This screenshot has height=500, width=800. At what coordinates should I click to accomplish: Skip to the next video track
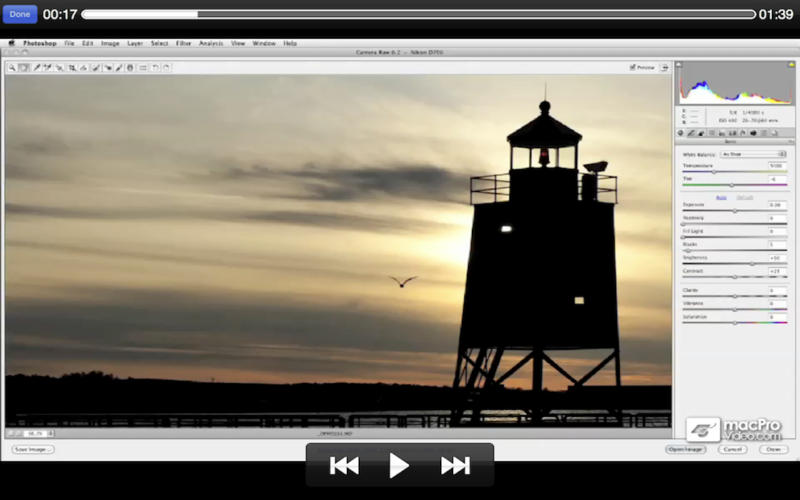(455, 465)
